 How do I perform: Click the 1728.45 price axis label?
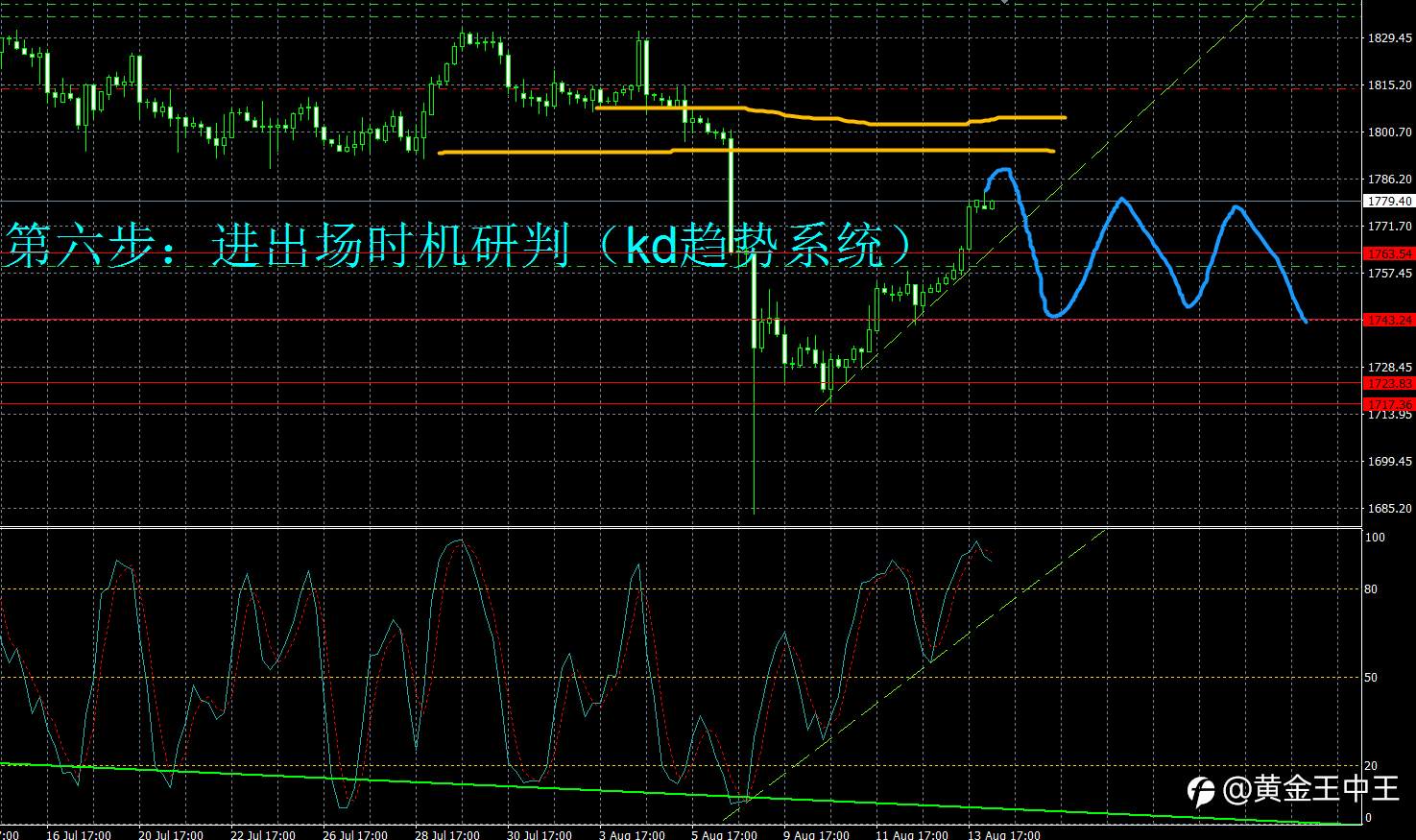[1389, 368]
